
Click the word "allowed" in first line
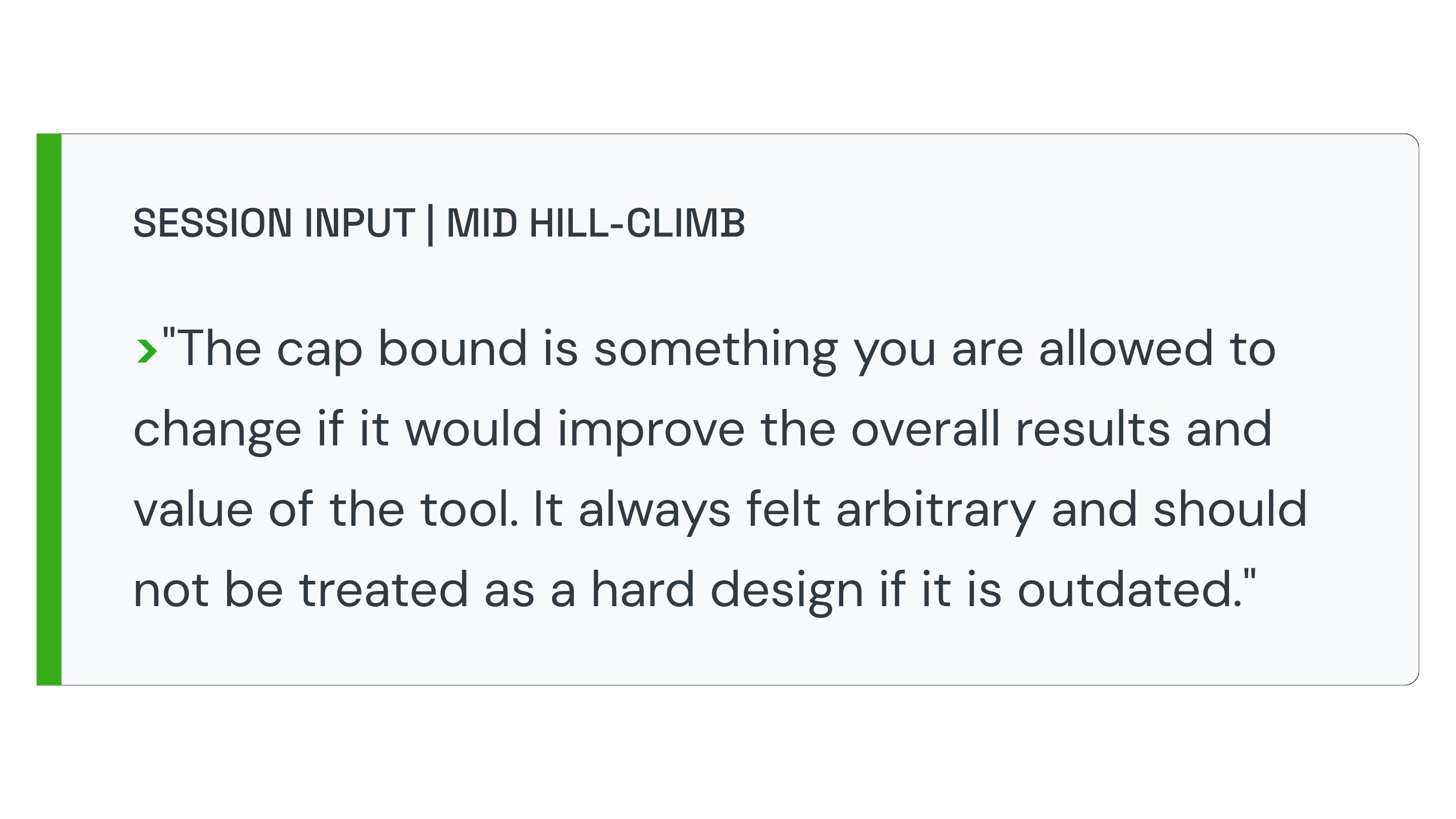(1126, 349)
